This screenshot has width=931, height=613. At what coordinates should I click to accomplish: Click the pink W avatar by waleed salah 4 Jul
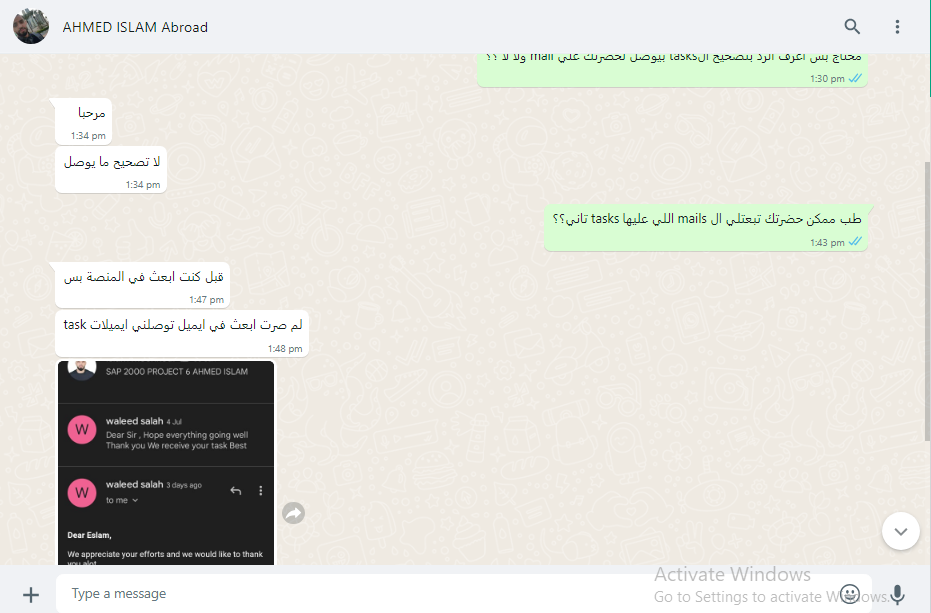point(82,429)
